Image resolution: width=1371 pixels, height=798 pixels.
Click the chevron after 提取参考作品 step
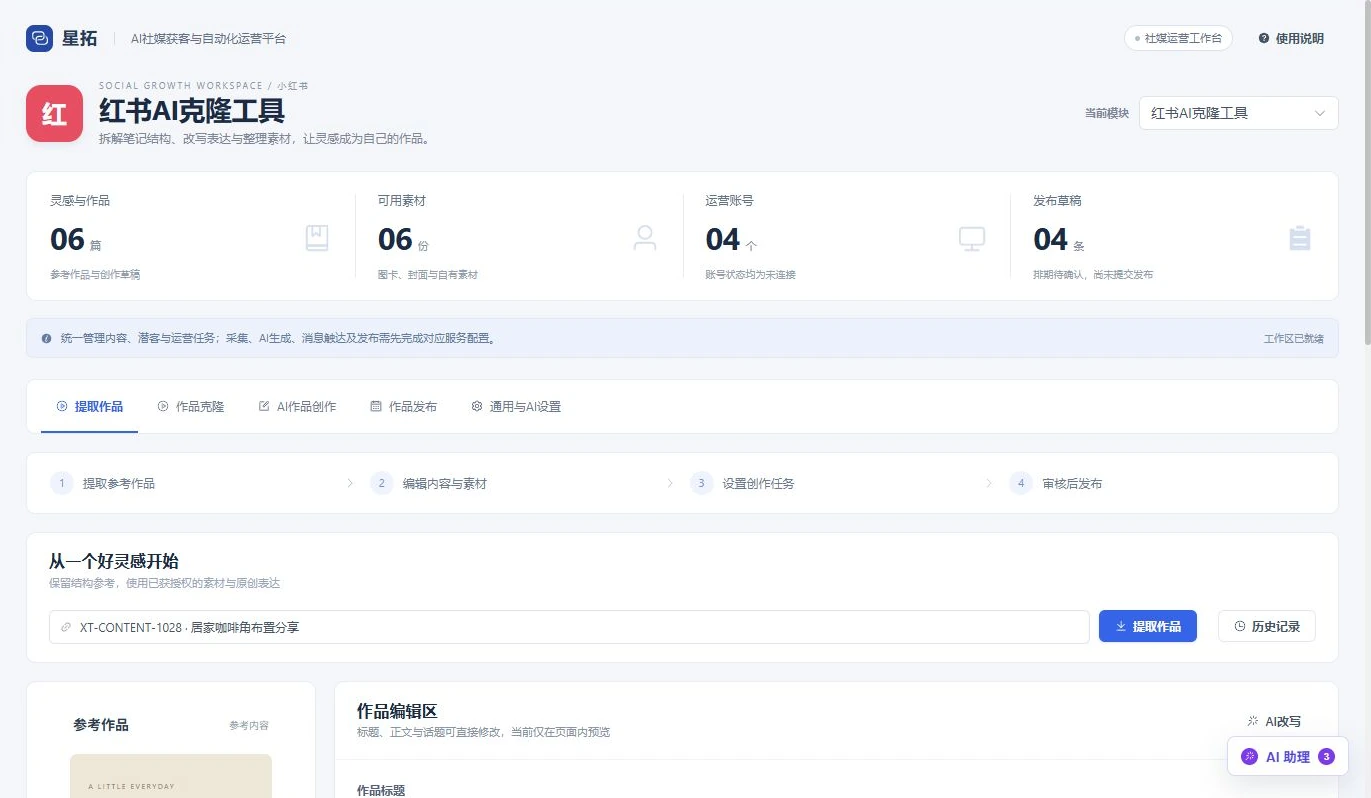350,483
